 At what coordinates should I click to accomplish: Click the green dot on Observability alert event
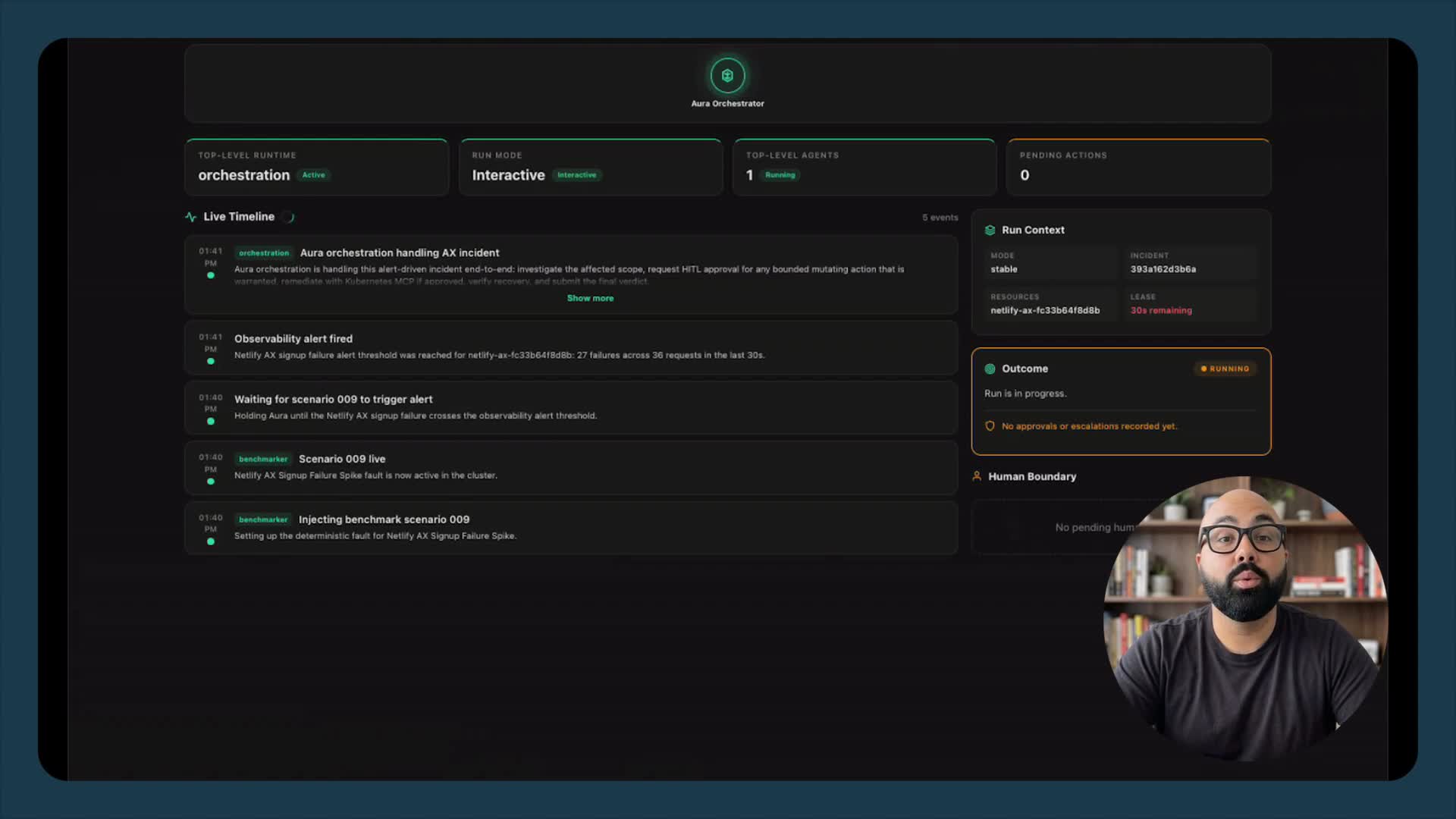(211, 362)
